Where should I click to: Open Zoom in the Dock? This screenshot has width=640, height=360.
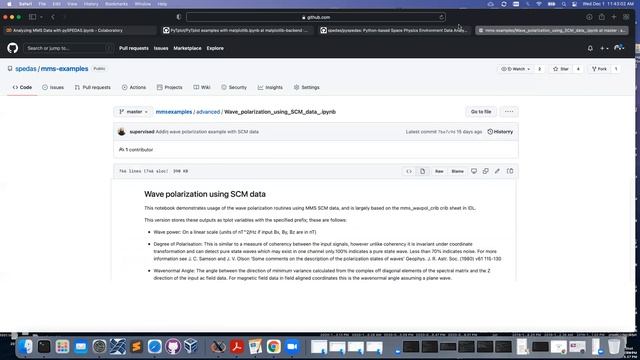[292, 347]
